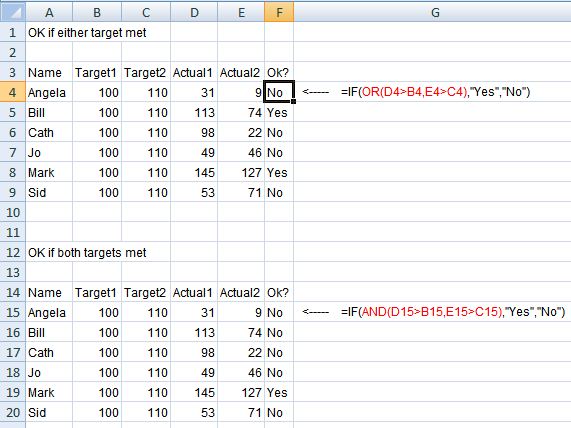Screen dimensions: 571x428
Task: Click Bill's Yes result in row 5
Action: pos(277,113)
